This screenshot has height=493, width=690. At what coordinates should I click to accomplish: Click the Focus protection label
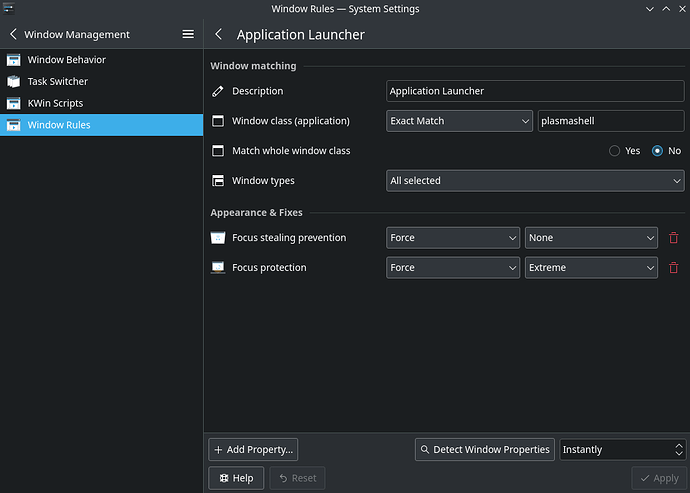269,268
